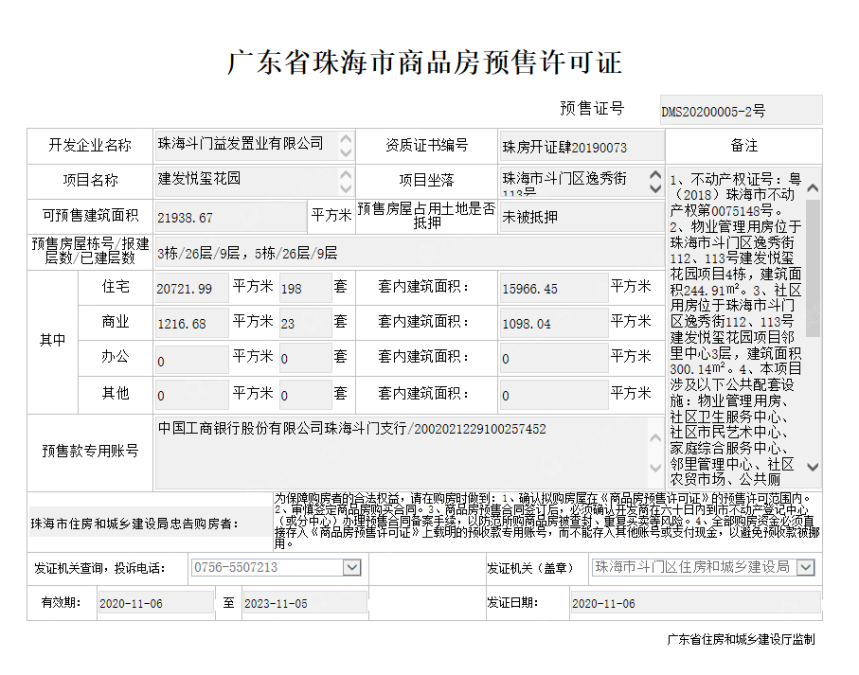The height and width of the screenshot is (675, 859).
Task: Click down arrow in 项目坐落 field
Action: (x=655, y=188)
